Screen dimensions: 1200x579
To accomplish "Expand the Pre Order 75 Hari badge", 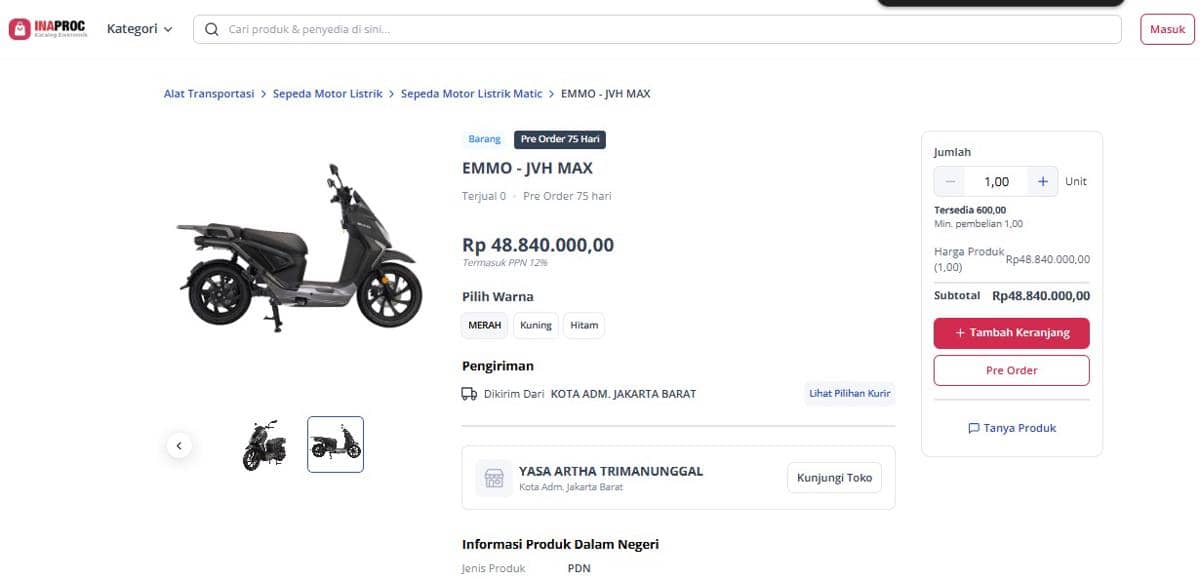I will coord(560,139).
